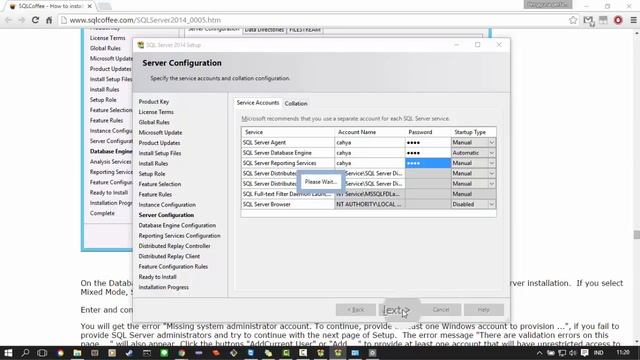
Task: Select Instance Configuration step in setup sidebar
Action: point(167,205)
